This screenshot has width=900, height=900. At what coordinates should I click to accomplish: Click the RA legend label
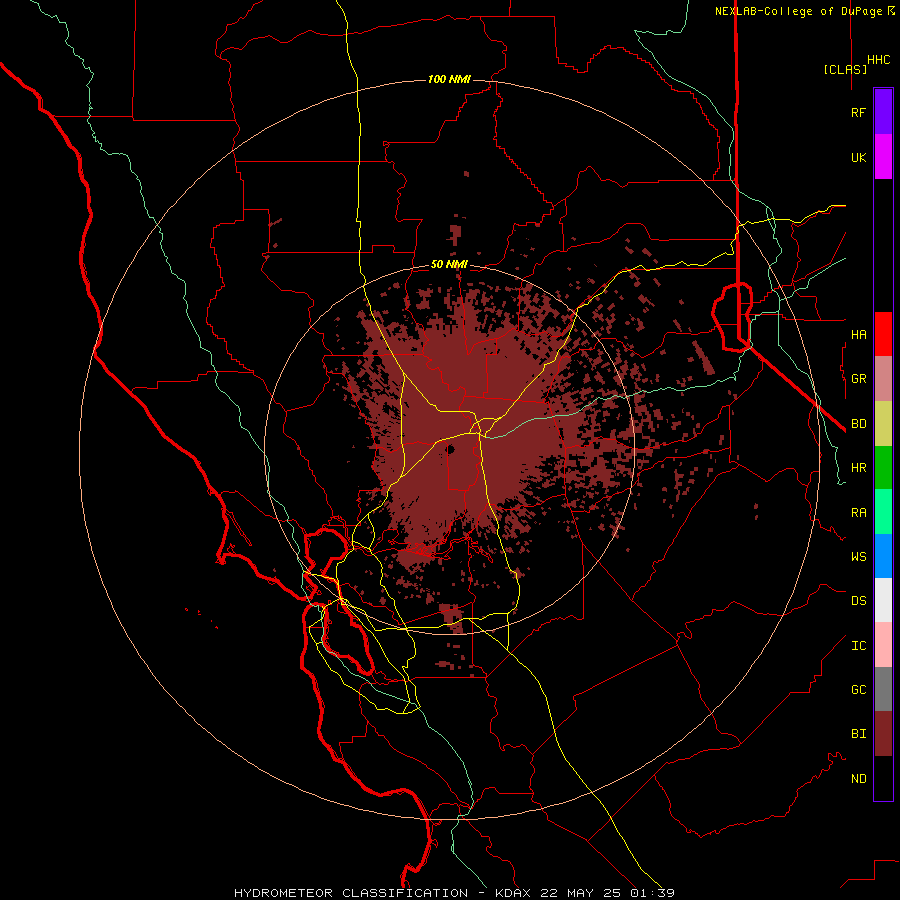pyautogui.click(x=858, y=513)
